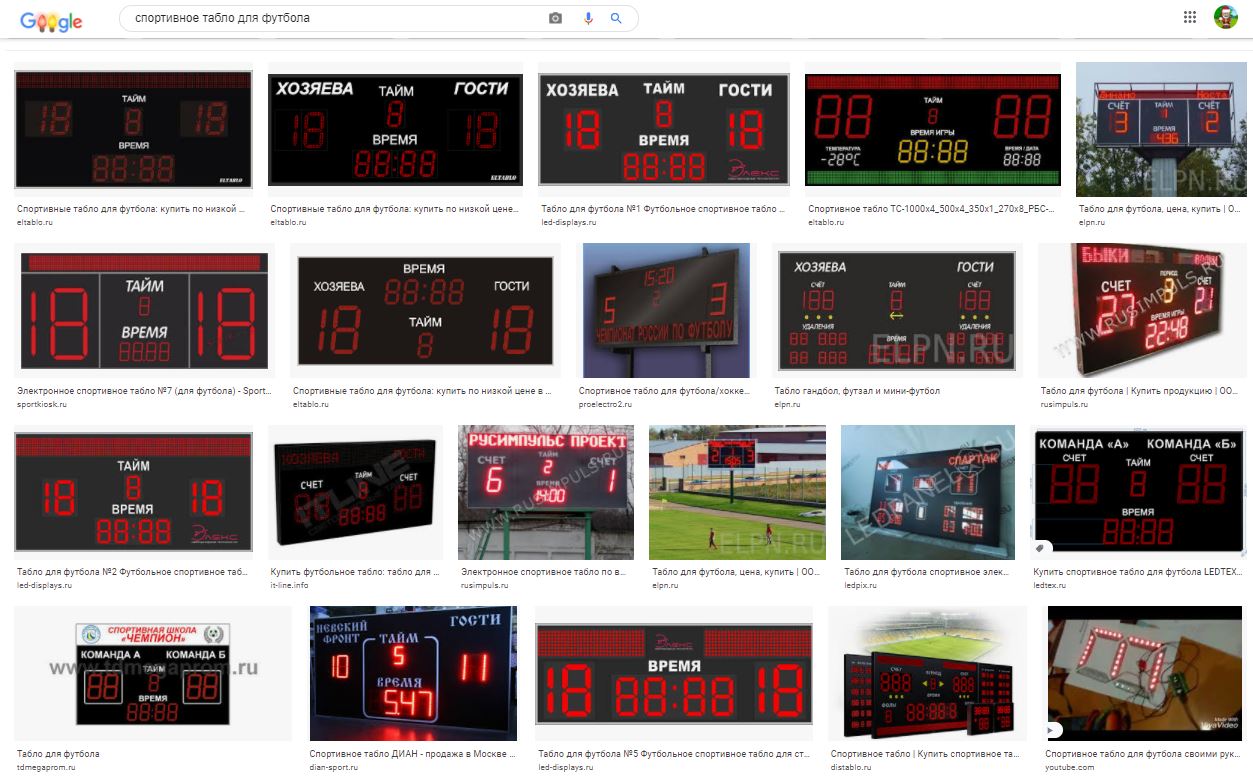Open the ТС-1000x4 scoreboard image with temperature display
The height and width of the screenshot is (783, 1253).
coord(933,129)
